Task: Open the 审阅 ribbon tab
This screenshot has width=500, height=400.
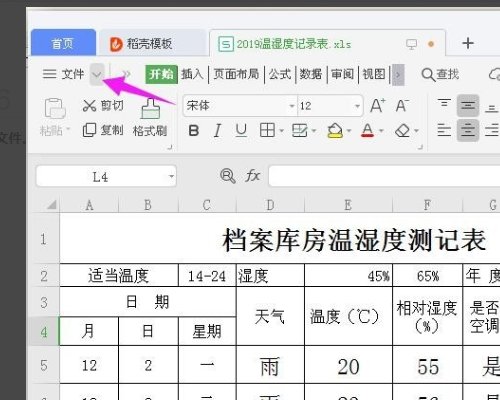Action: [x=342, y=74]
